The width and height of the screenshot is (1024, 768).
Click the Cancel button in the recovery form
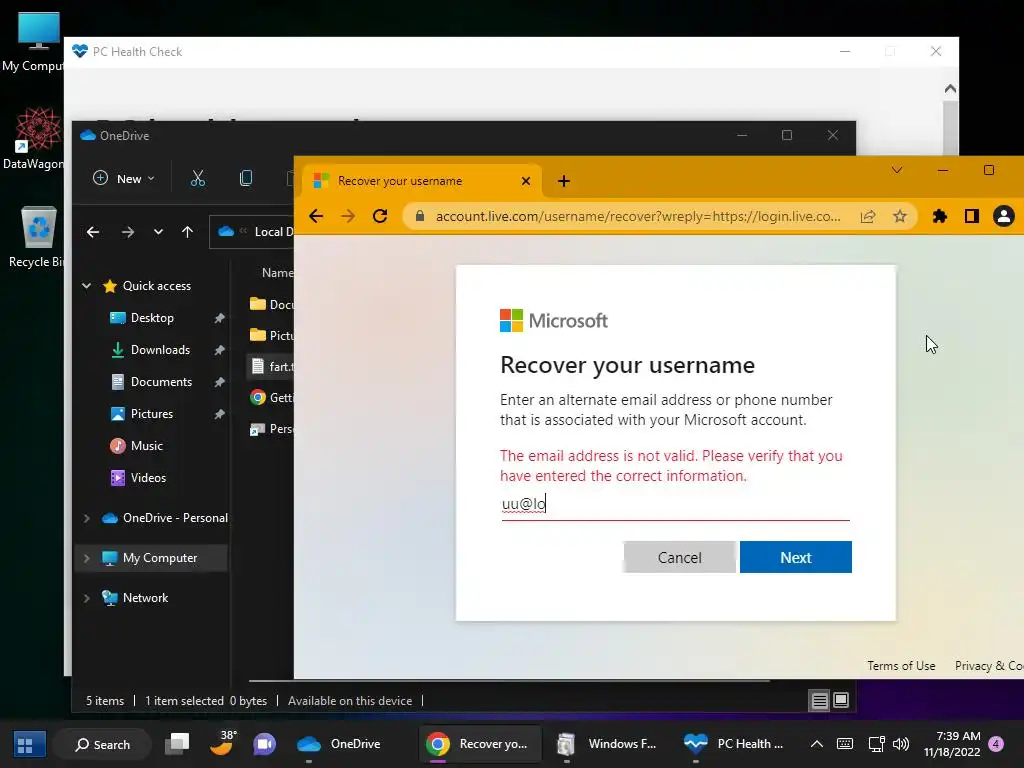679,557
